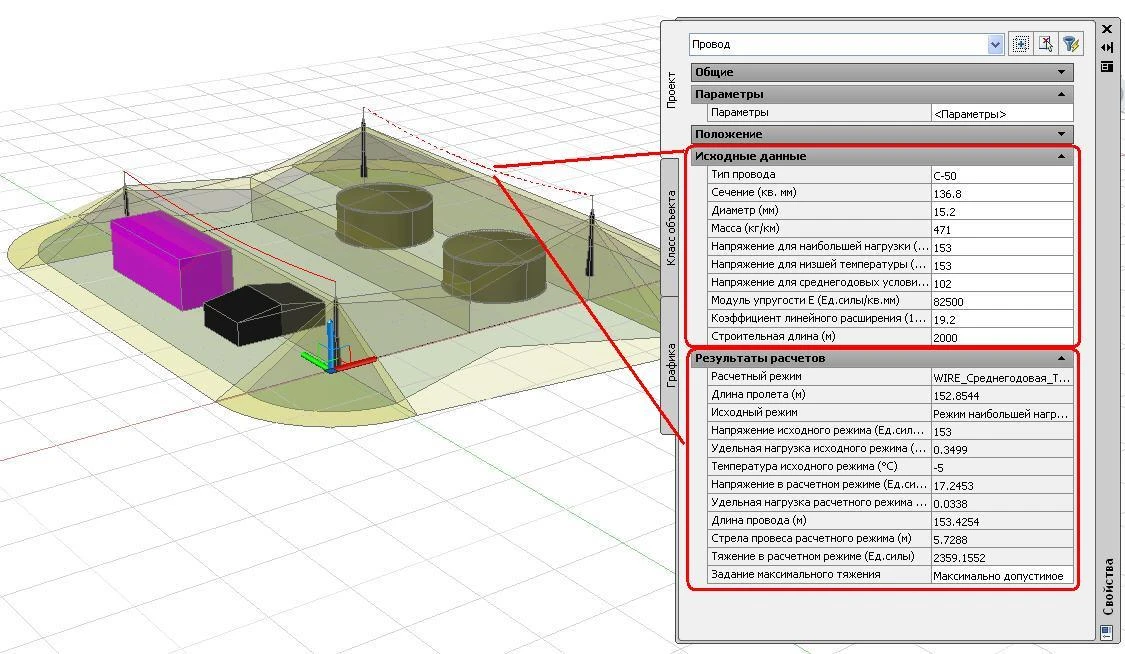Close the Свойства palette with X
The height and width of the screenshot is (654, 1125).
[x=1107, y=29]
